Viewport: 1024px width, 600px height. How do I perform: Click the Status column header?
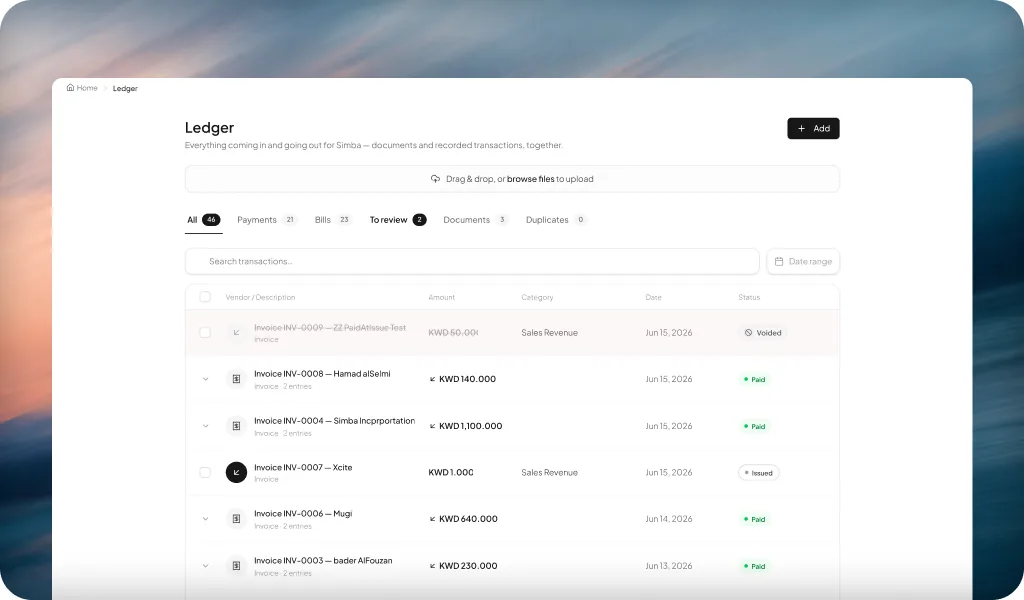click(x=749, y=297)
